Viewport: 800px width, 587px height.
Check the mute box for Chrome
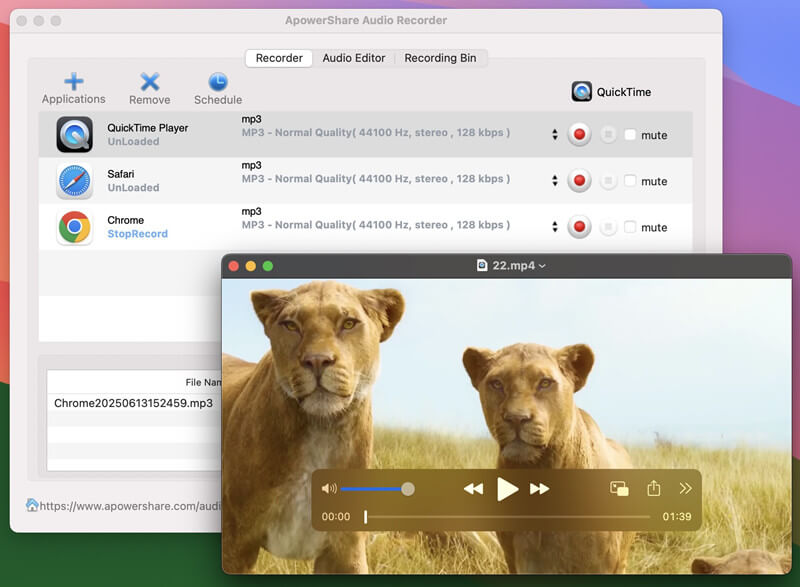[x=630, y=227]
